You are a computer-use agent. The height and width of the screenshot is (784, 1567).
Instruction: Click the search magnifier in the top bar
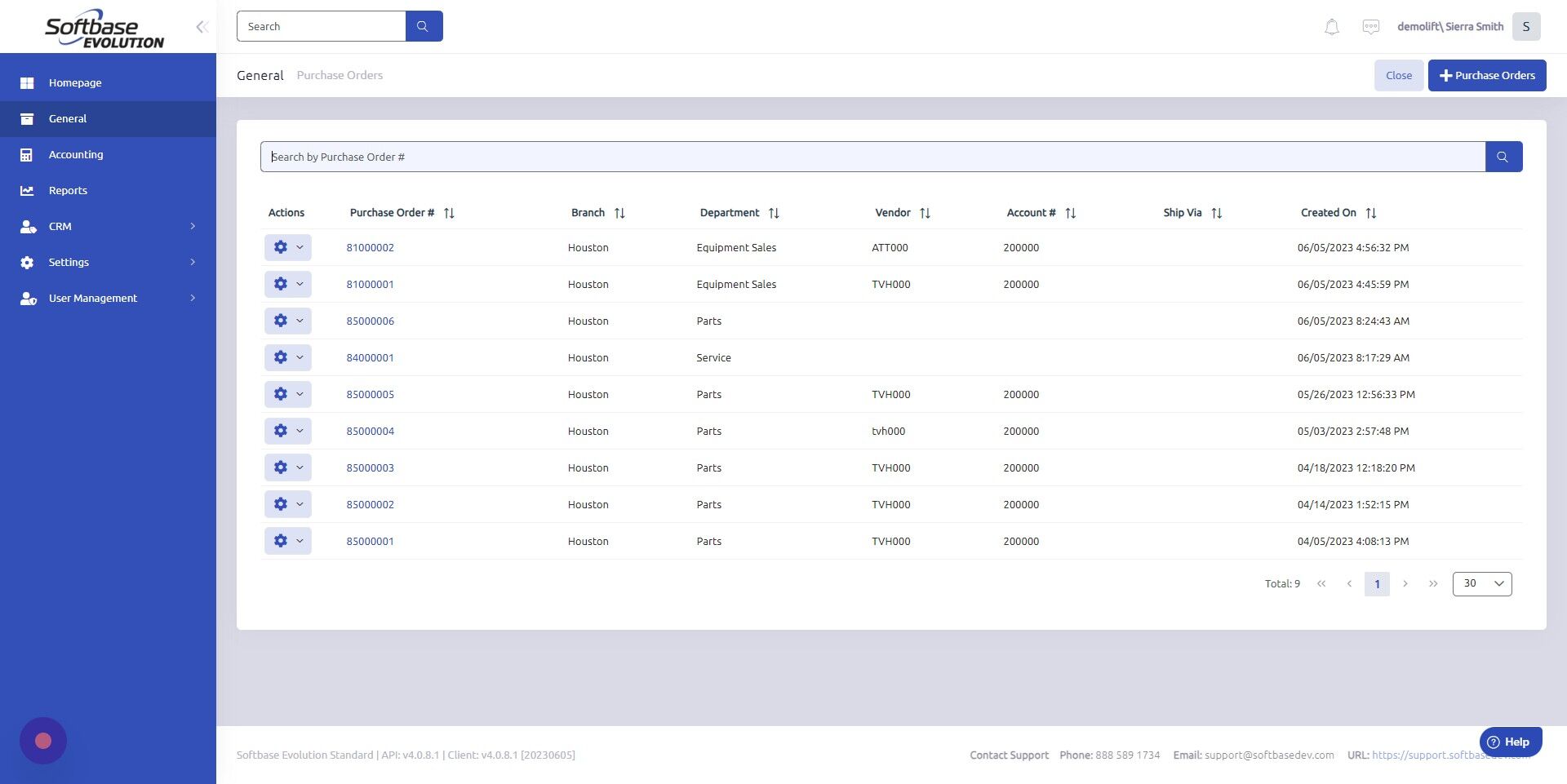[424, 25]
